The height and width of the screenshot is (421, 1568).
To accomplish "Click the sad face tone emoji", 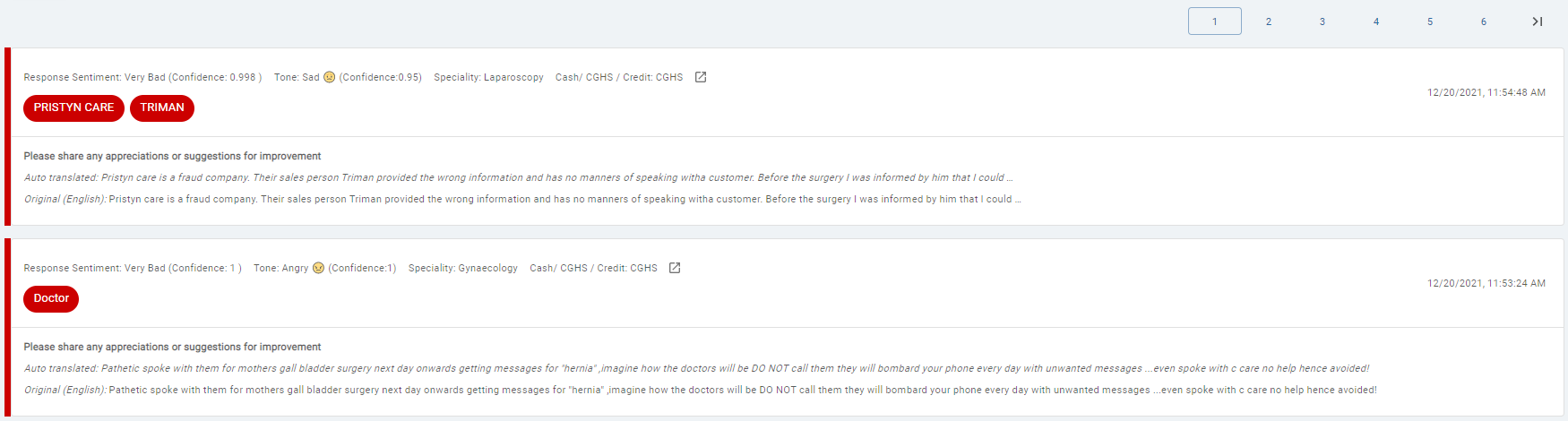I will [x=329, y=77].
